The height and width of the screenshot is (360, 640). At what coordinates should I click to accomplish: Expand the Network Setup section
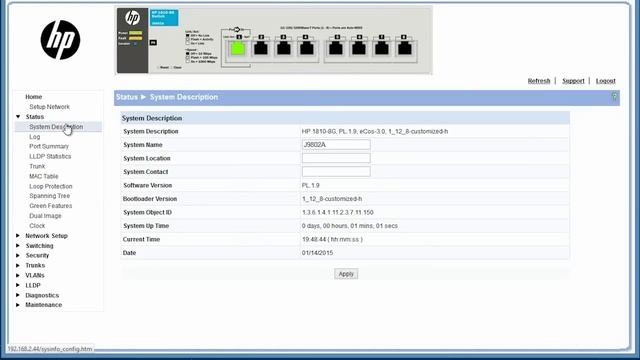pyautogui.click(x=18, y=236)
